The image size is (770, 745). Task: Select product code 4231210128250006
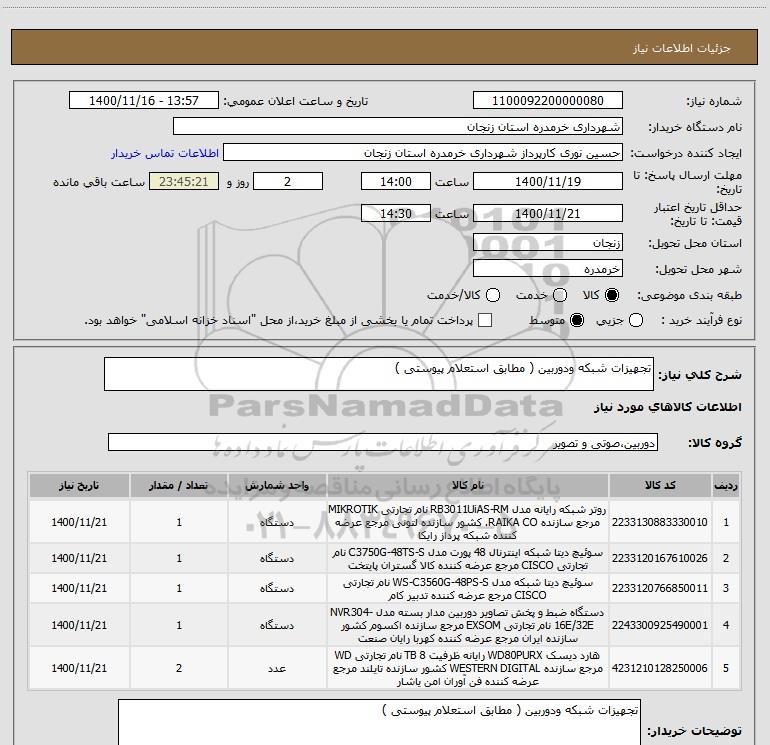coord(660,668)
